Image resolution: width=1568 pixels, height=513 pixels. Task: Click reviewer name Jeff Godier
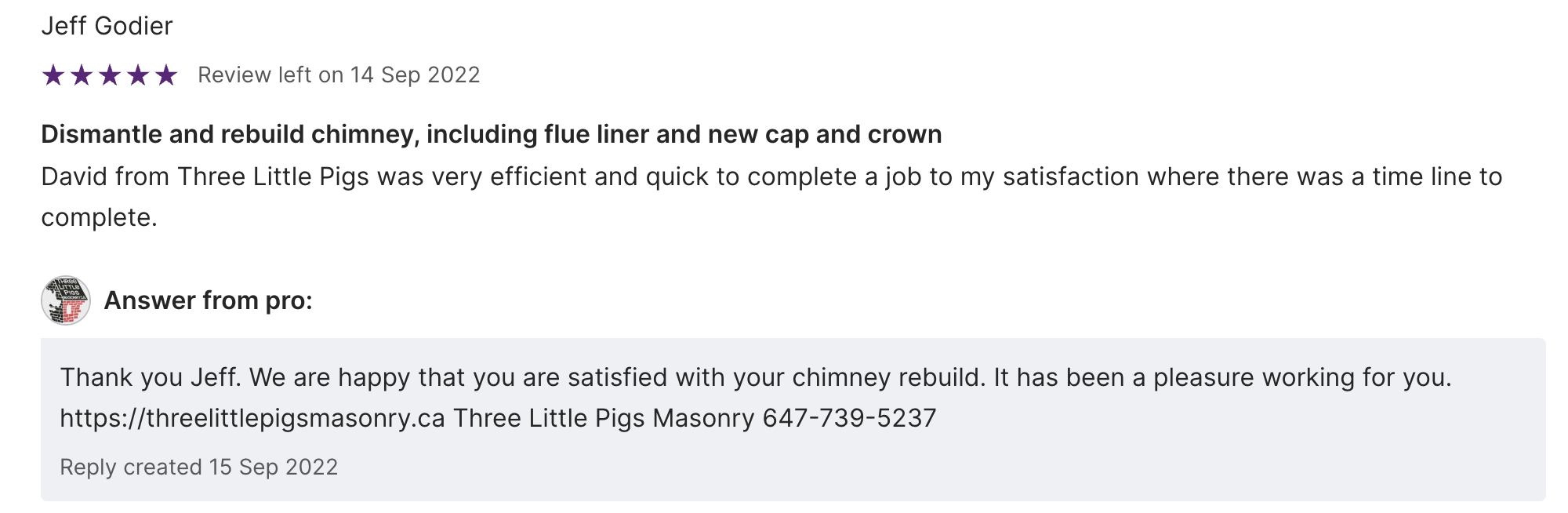point(107,26)
